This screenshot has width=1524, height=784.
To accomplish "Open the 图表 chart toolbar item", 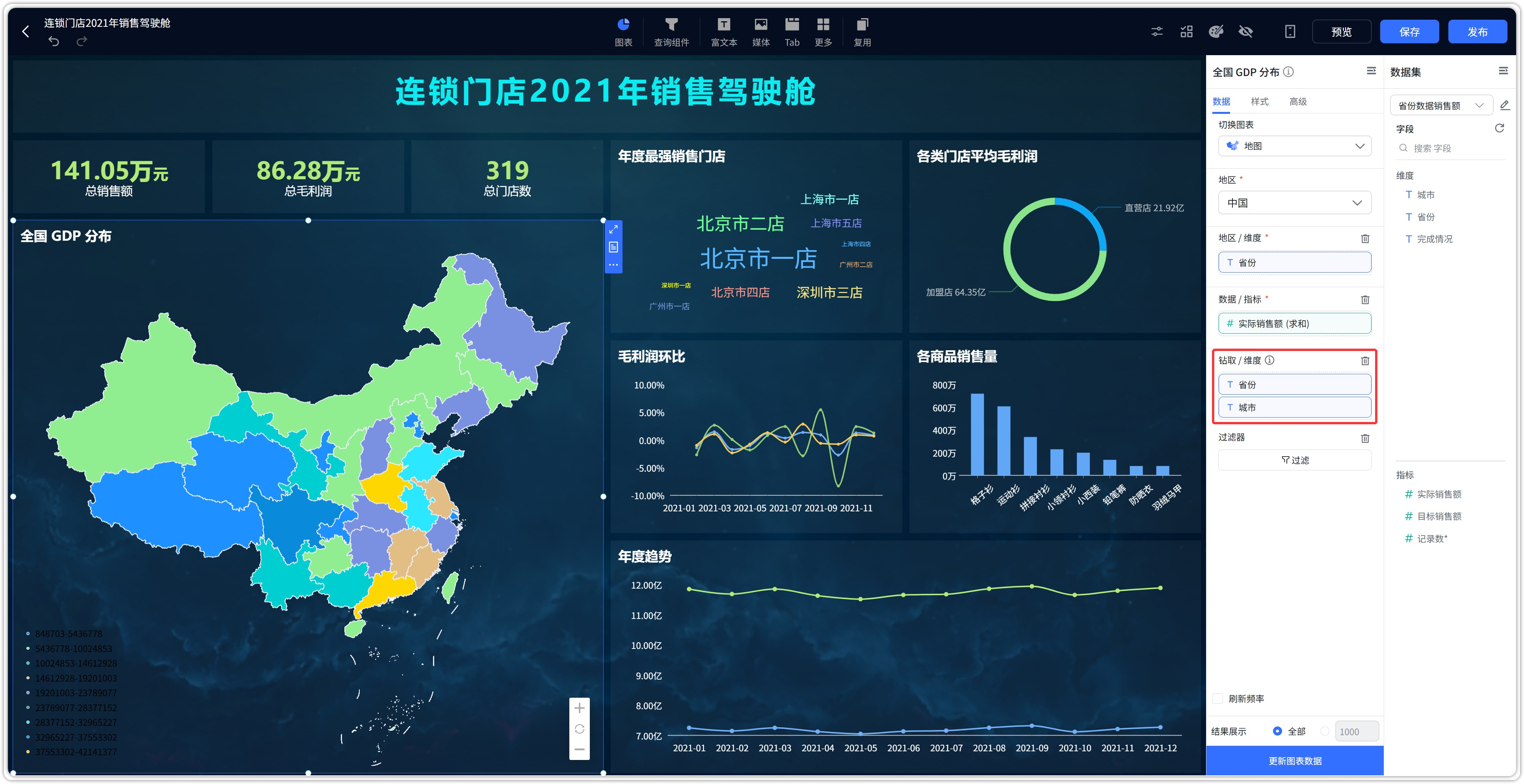I will click(623, 32).
